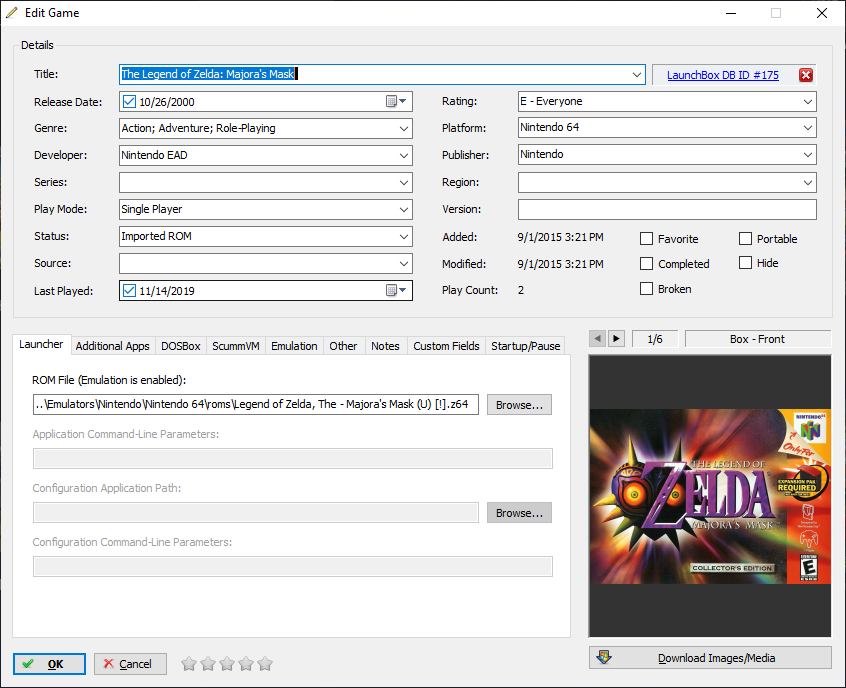846x688 pixels.
Task: Open the Other tab
Action: coord(343,346)
